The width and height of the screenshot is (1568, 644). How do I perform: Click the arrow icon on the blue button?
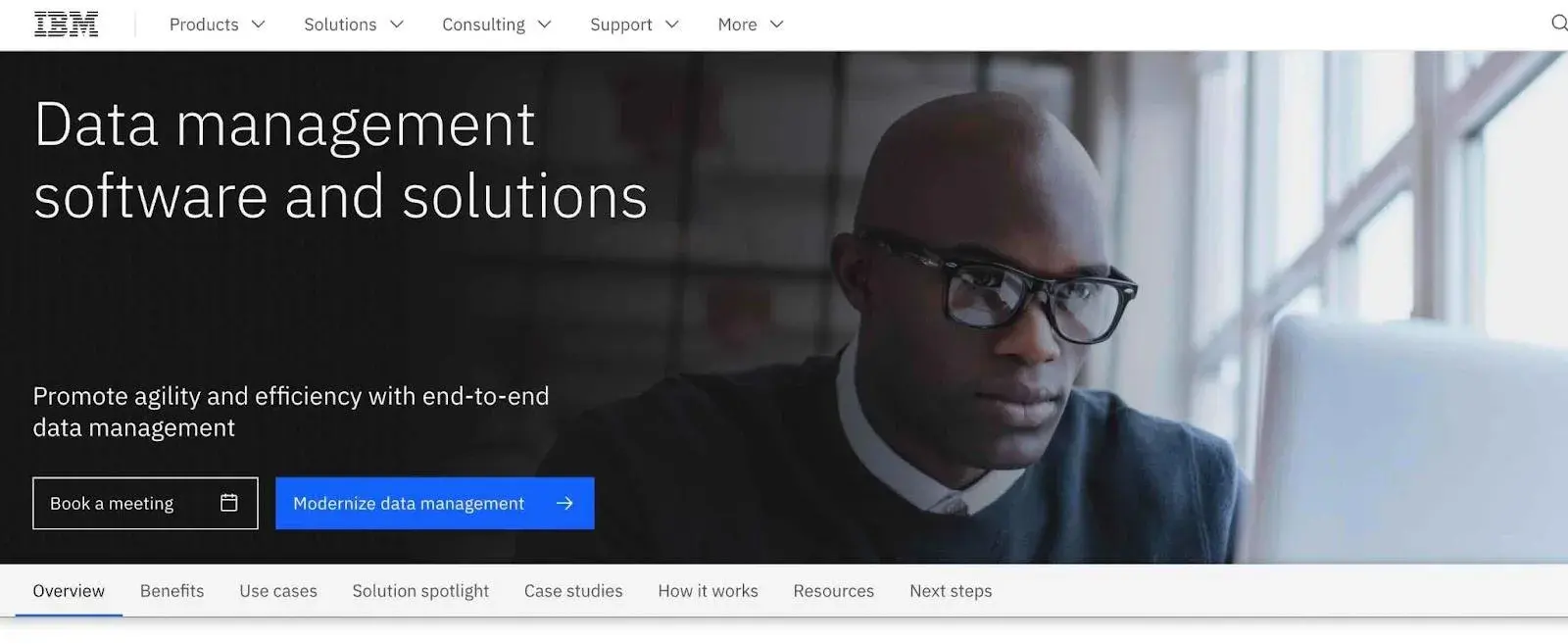[x=564, y=503]
